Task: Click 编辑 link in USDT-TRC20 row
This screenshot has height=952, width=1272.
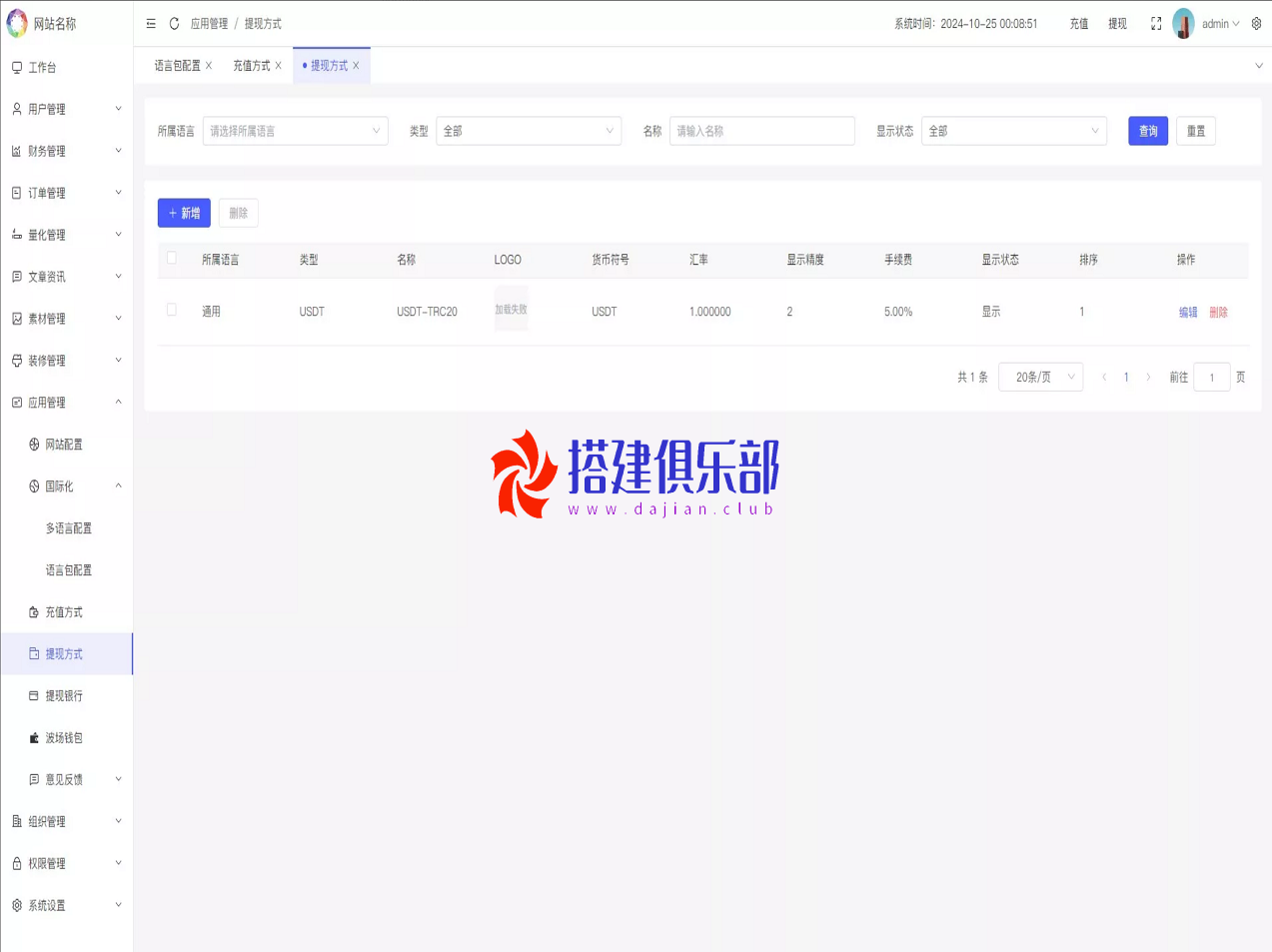Action: (x=1188, y=313)
